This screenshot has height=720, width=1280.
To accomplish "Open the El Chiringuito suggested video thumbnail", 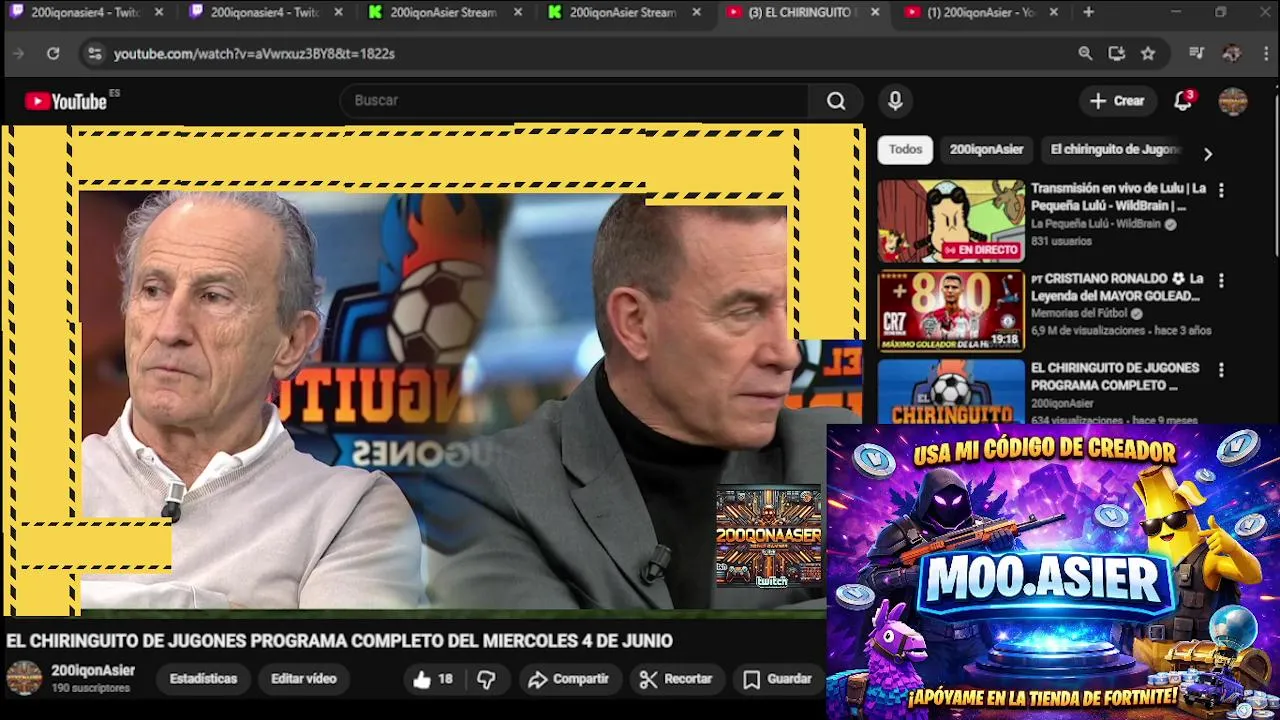I will [x=951, y=392].
